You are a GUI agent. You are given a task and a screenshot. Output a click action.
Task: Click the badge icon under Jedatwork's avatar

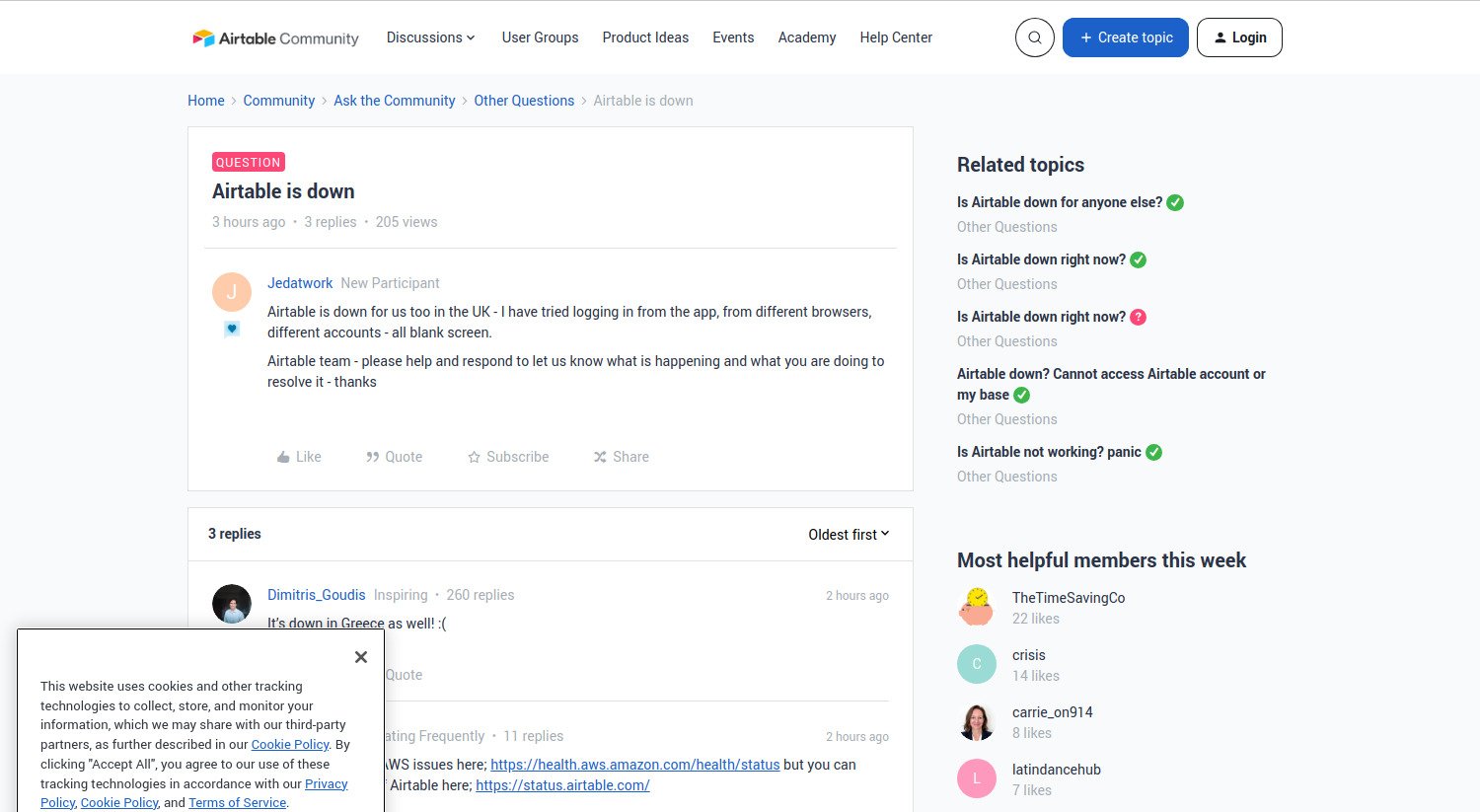tap(232, 329)
